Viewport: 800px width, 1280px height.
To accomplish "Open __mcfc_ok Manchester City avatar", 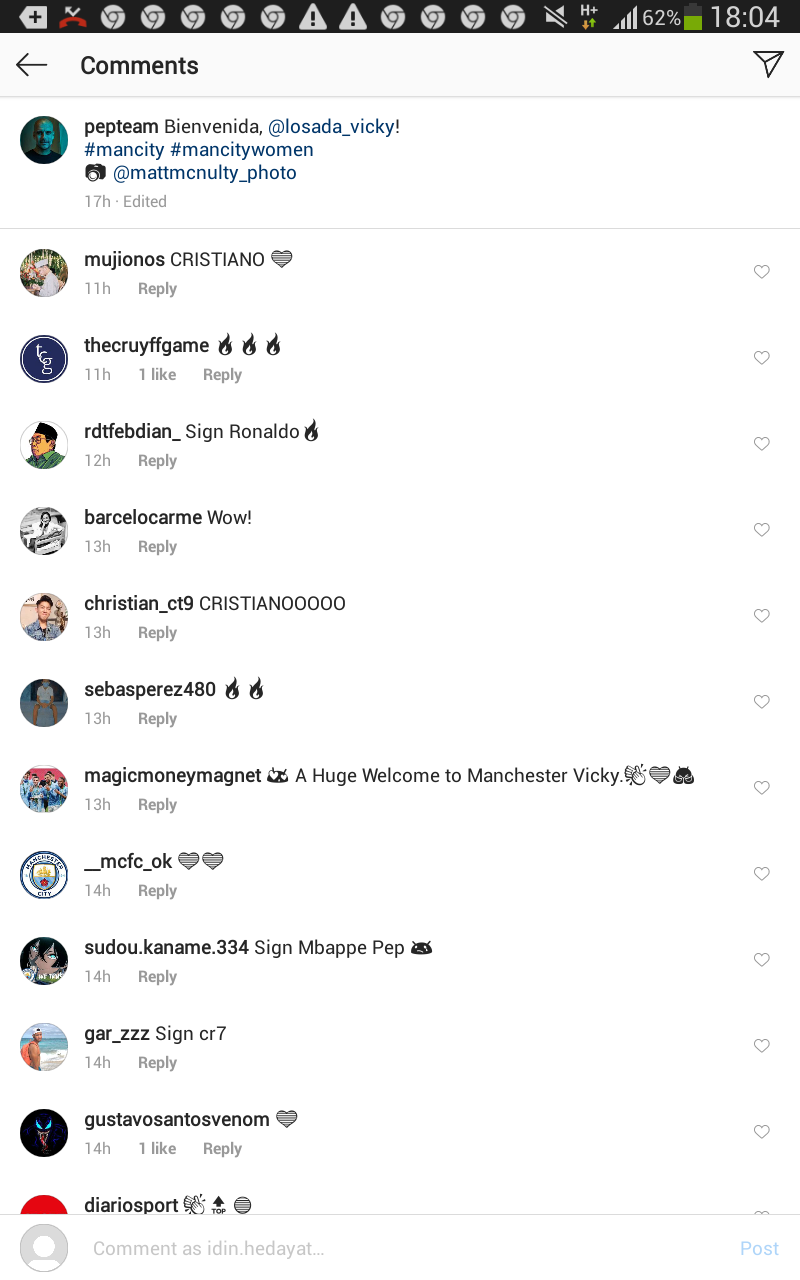I will click(x=44, y=876).
